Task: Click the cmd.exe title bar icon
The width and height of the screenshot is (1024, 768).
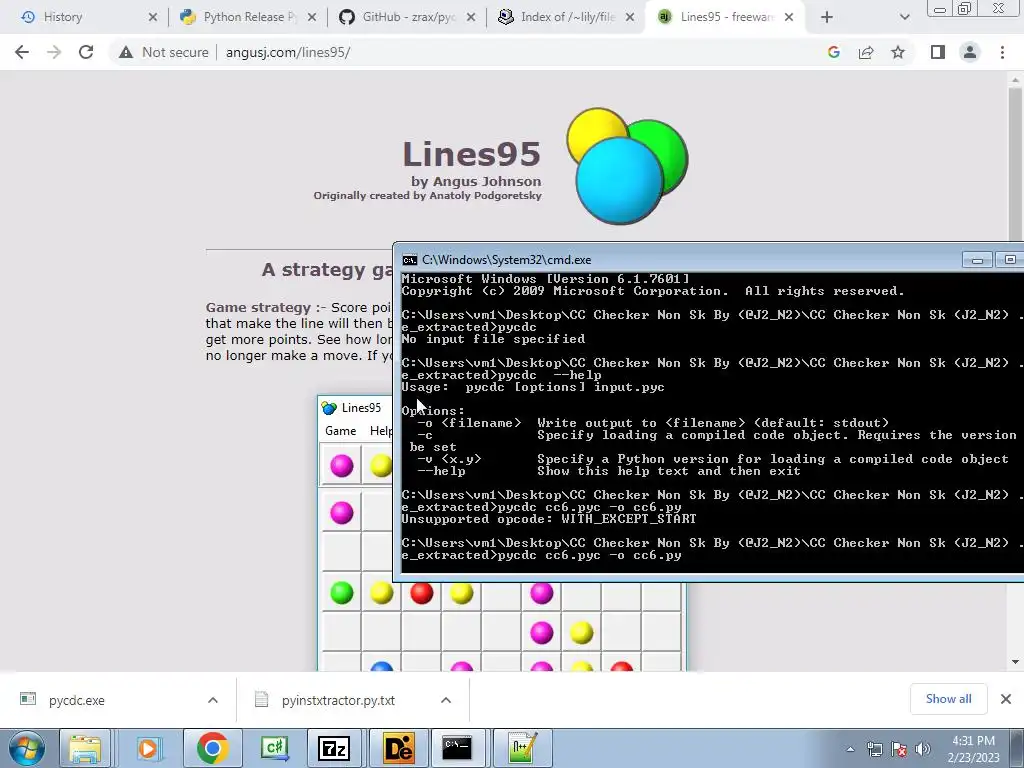Action: tap(409, 260)
